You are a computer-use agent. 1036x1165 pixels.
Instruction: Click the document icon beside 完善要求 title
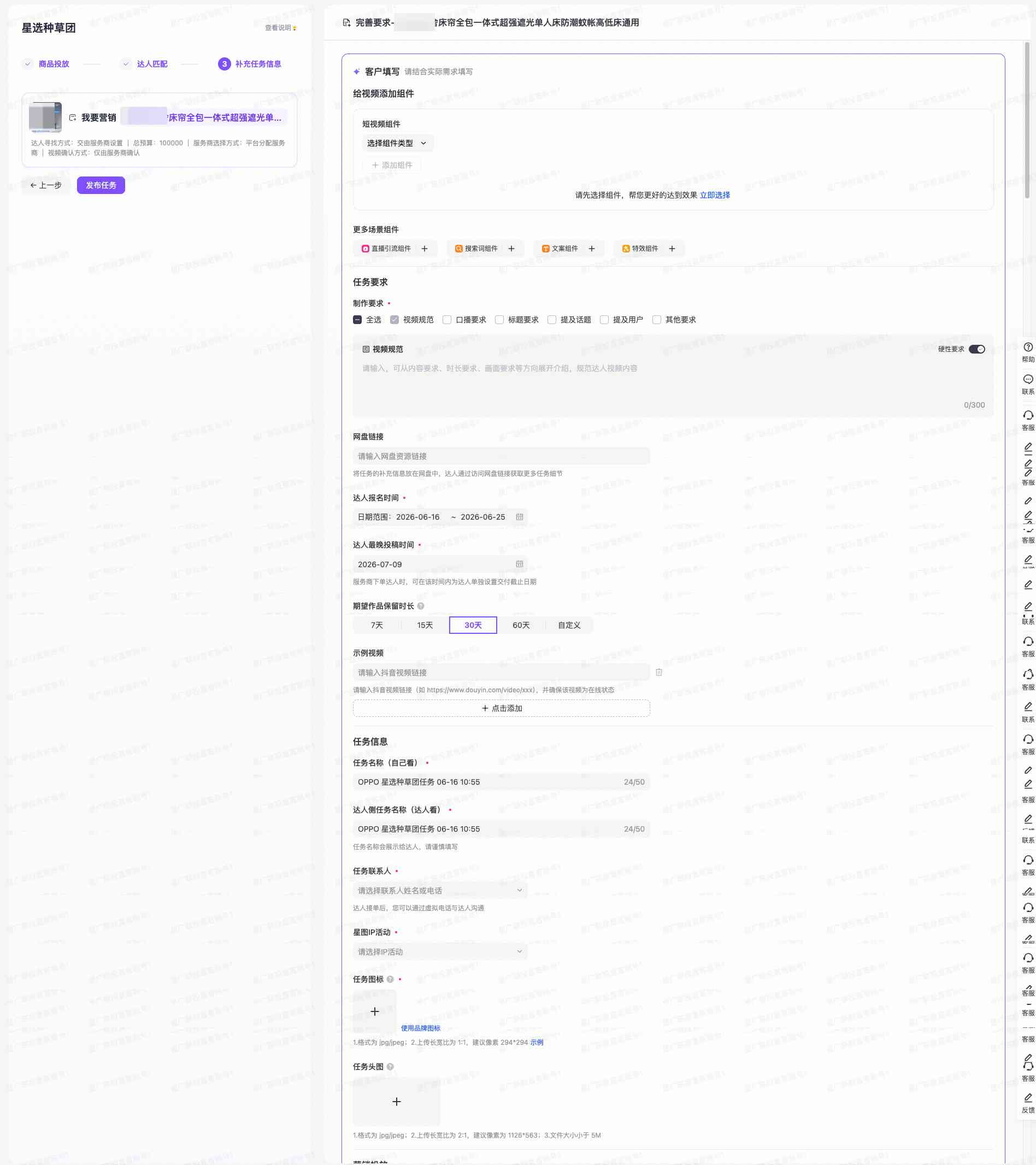pos(346,23)
